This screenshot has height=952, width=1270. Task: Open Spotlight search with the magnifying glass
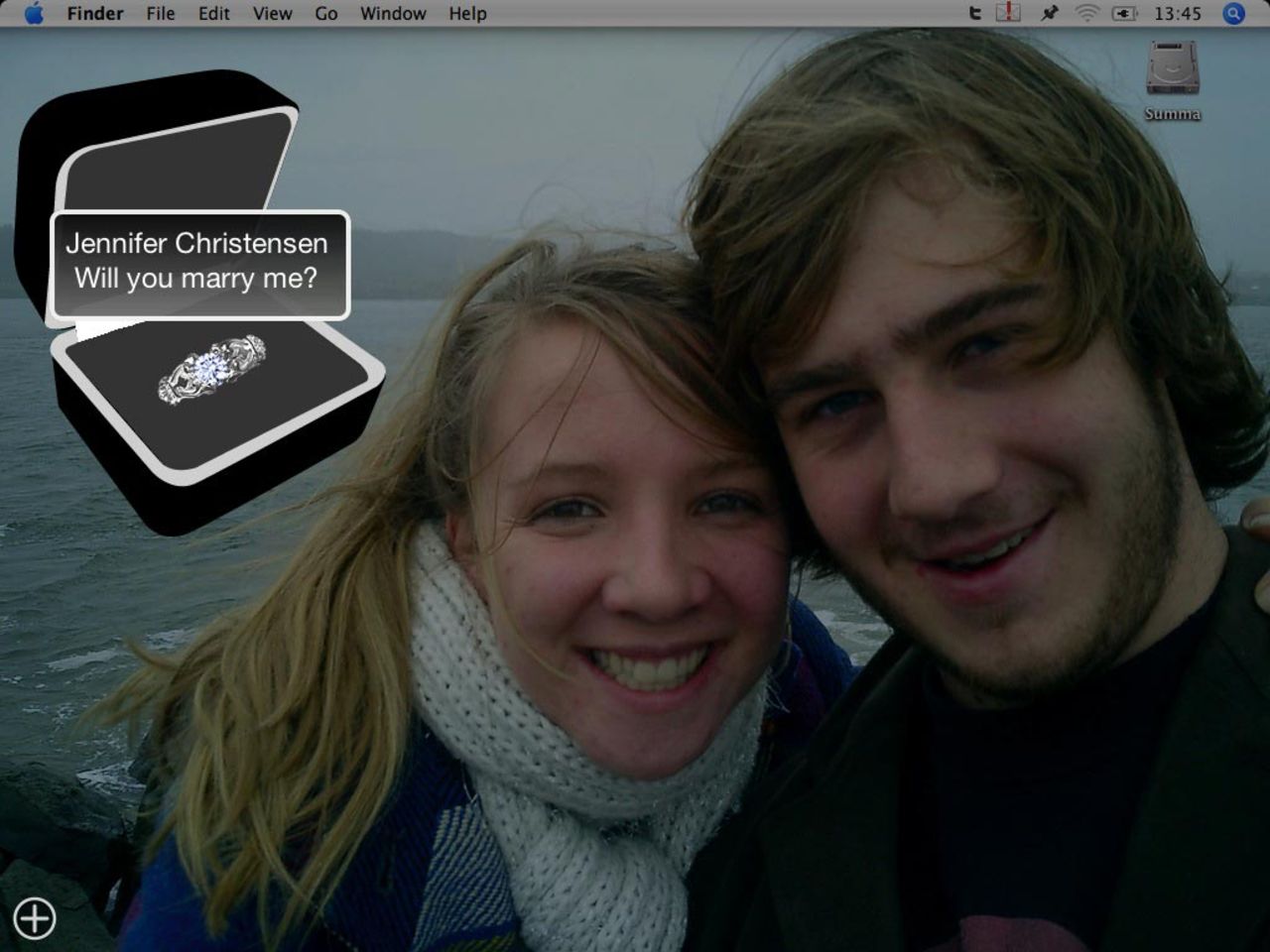pyautogui.click(x=1232, y=13)
